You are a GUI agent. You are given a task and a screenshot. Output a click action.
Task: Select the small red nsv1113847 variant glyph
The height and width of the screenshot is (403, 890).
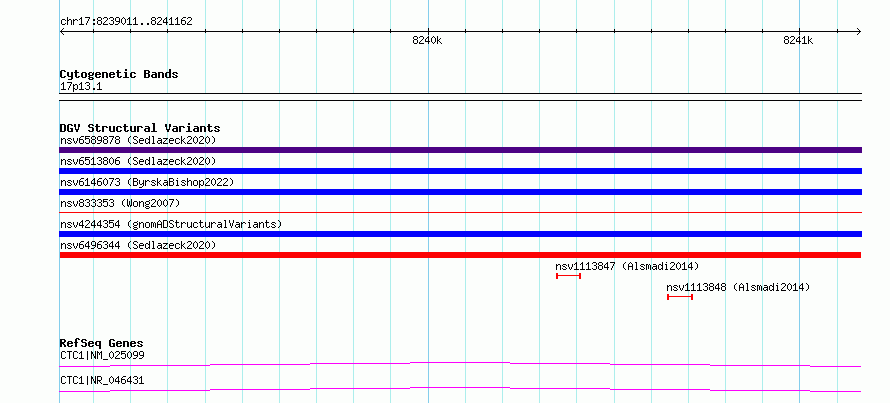point(568,276)
